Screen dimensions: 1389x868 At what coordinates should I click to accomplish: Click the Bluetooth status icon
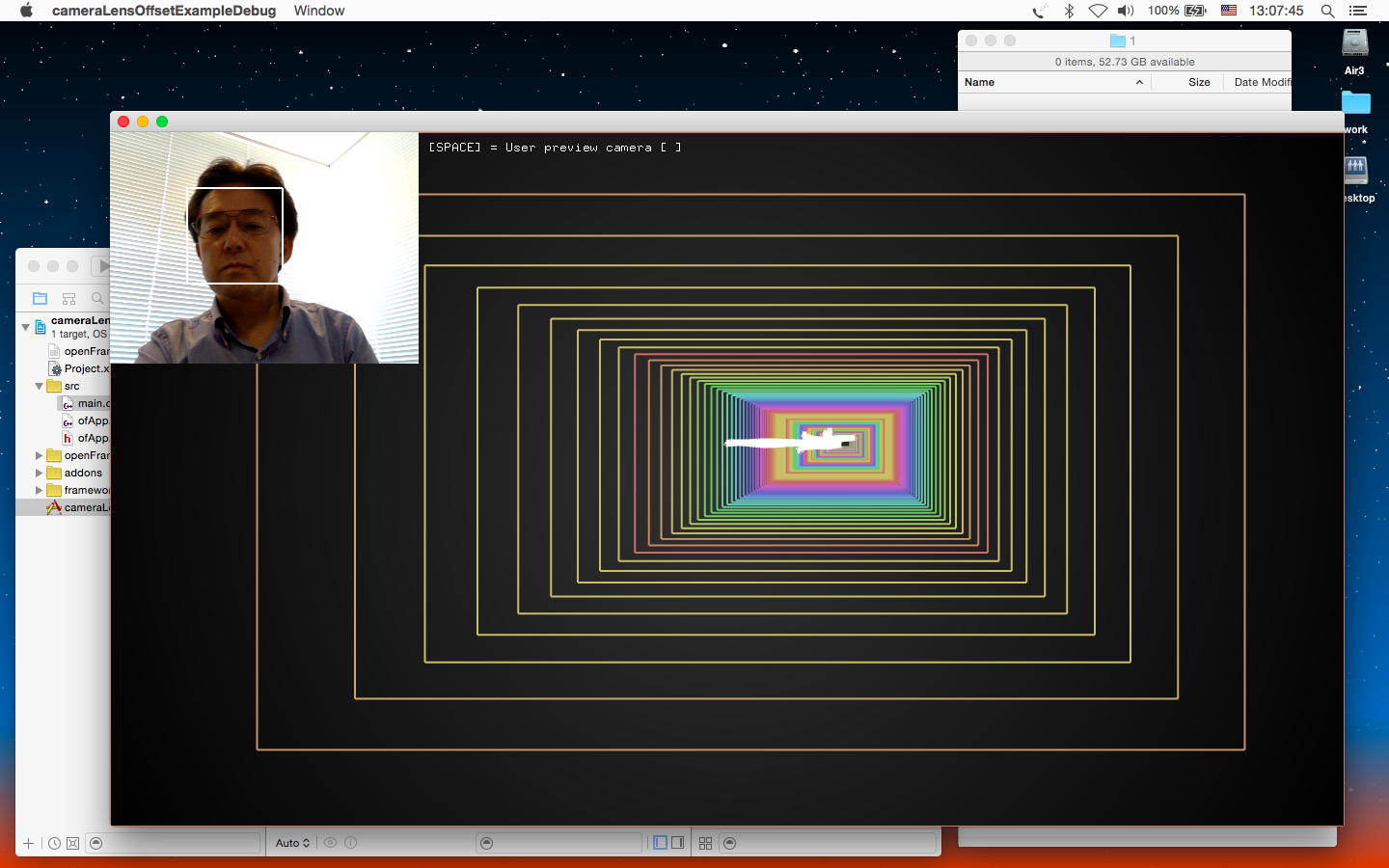click(x=1069, y=11)
